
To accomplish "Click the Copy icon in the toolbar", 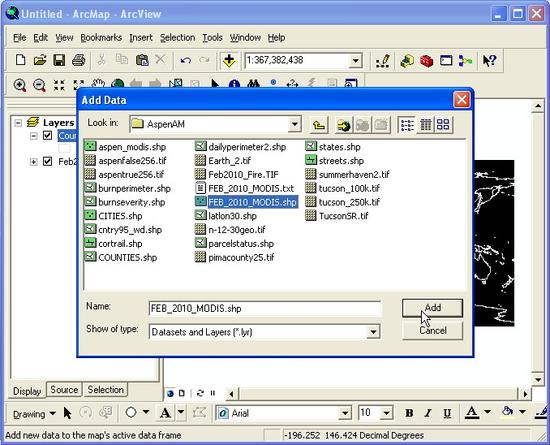I will pos(121,60).
